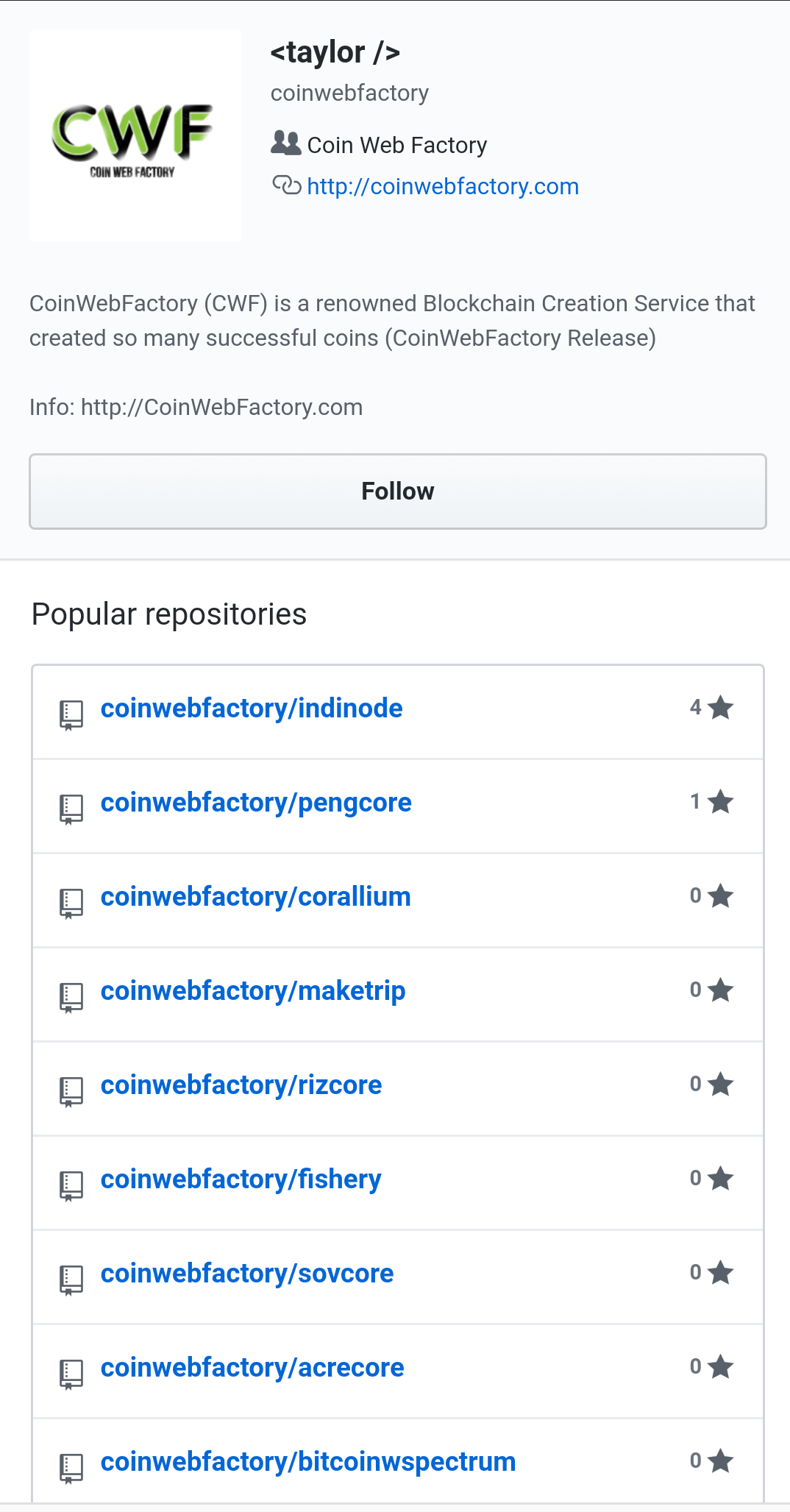This screenshot has width=790, height=1512.
Task: Click the star icon beside coinwebfactory/bitcoinwspectrum
Action: 719,1462
